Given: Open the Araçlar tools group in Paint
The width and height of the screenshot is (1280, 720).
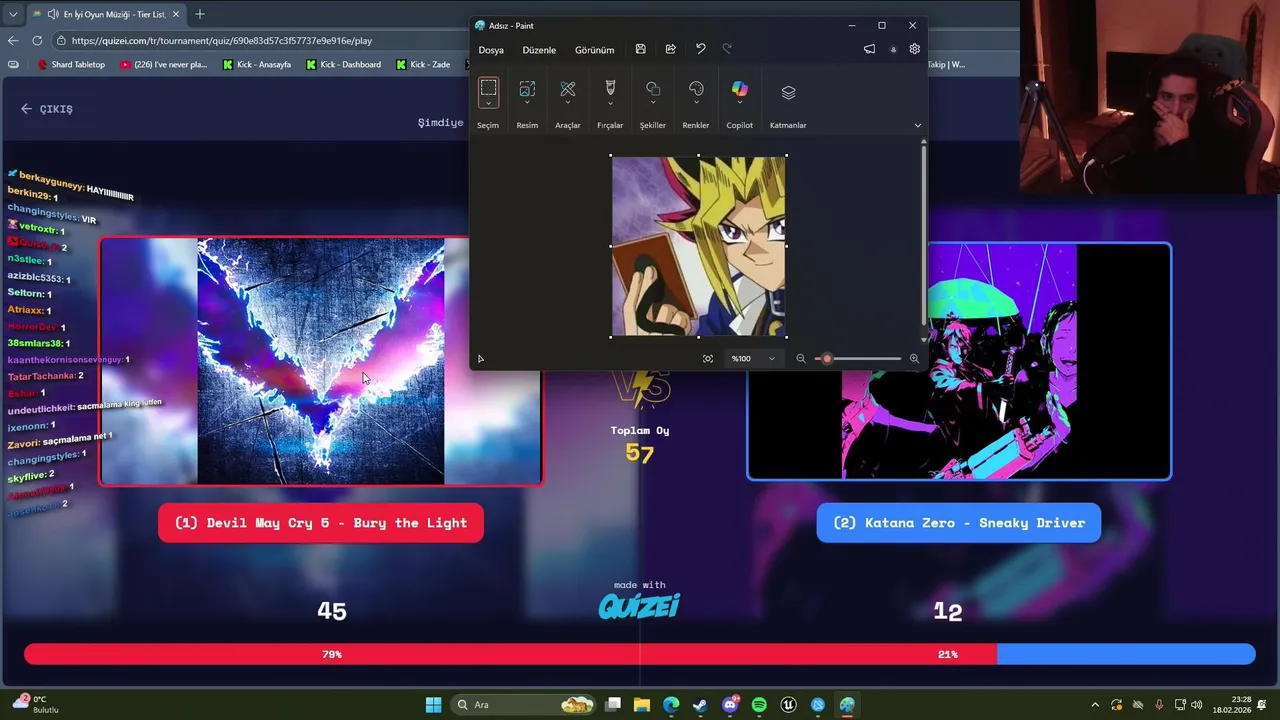Looking at the screenshot, I should tap(568, 89).
